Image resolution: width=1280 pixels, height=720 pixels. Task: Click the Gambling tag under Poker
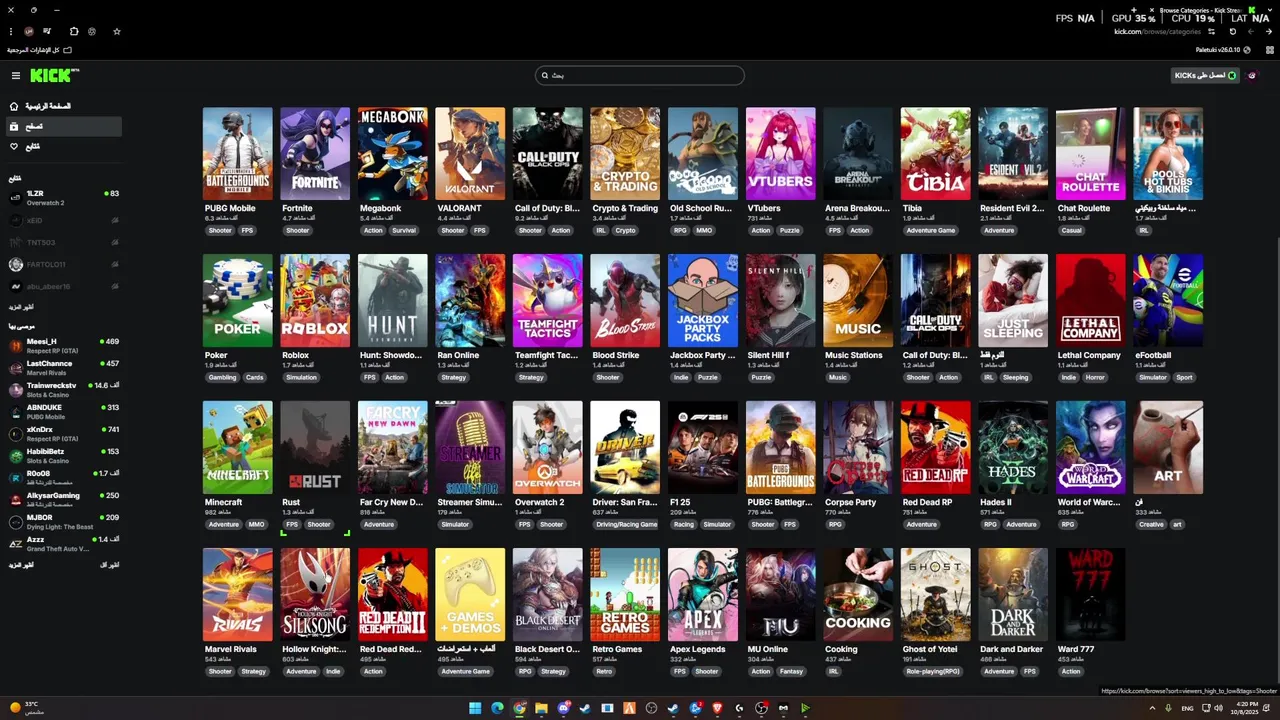pyautogui.click(x=222, y=377)
